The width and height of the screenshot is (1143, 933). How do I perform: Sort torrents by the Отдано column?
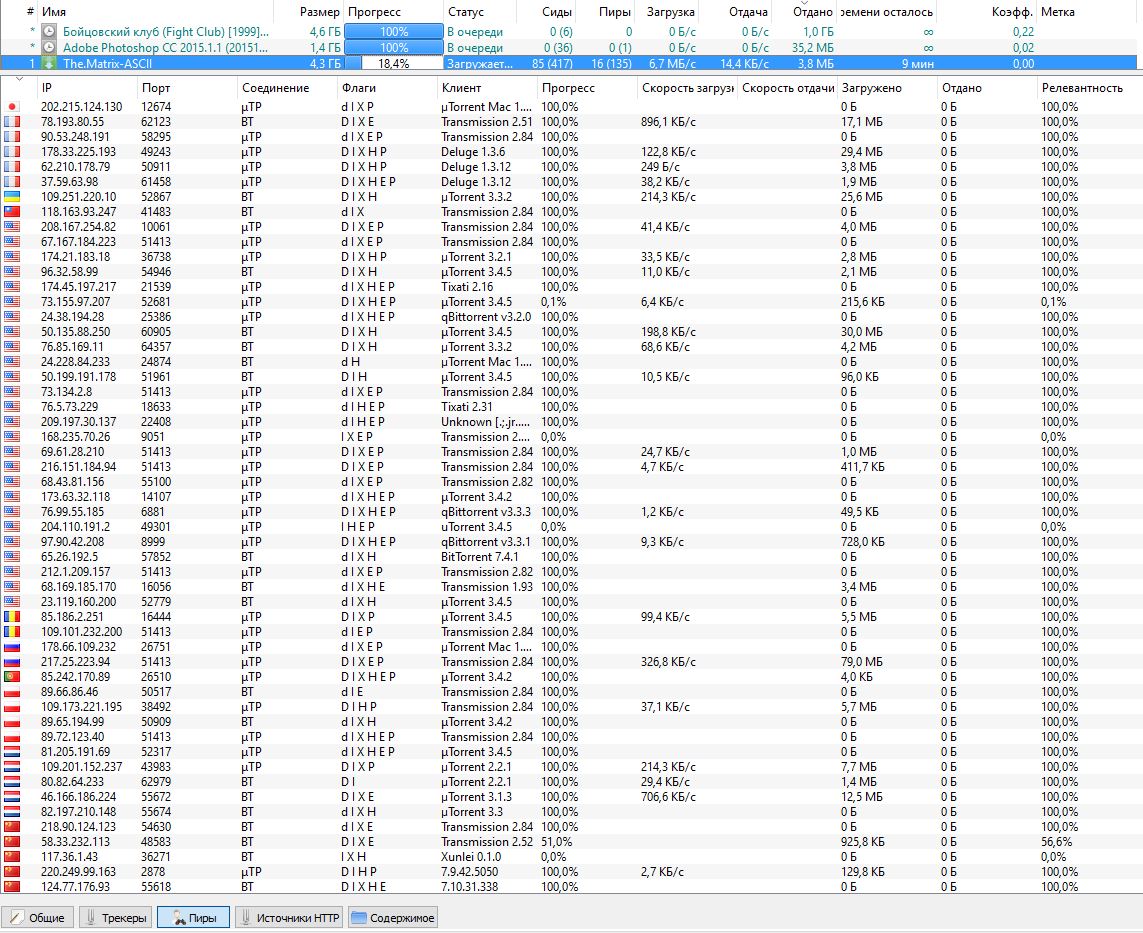click(804, 12)
